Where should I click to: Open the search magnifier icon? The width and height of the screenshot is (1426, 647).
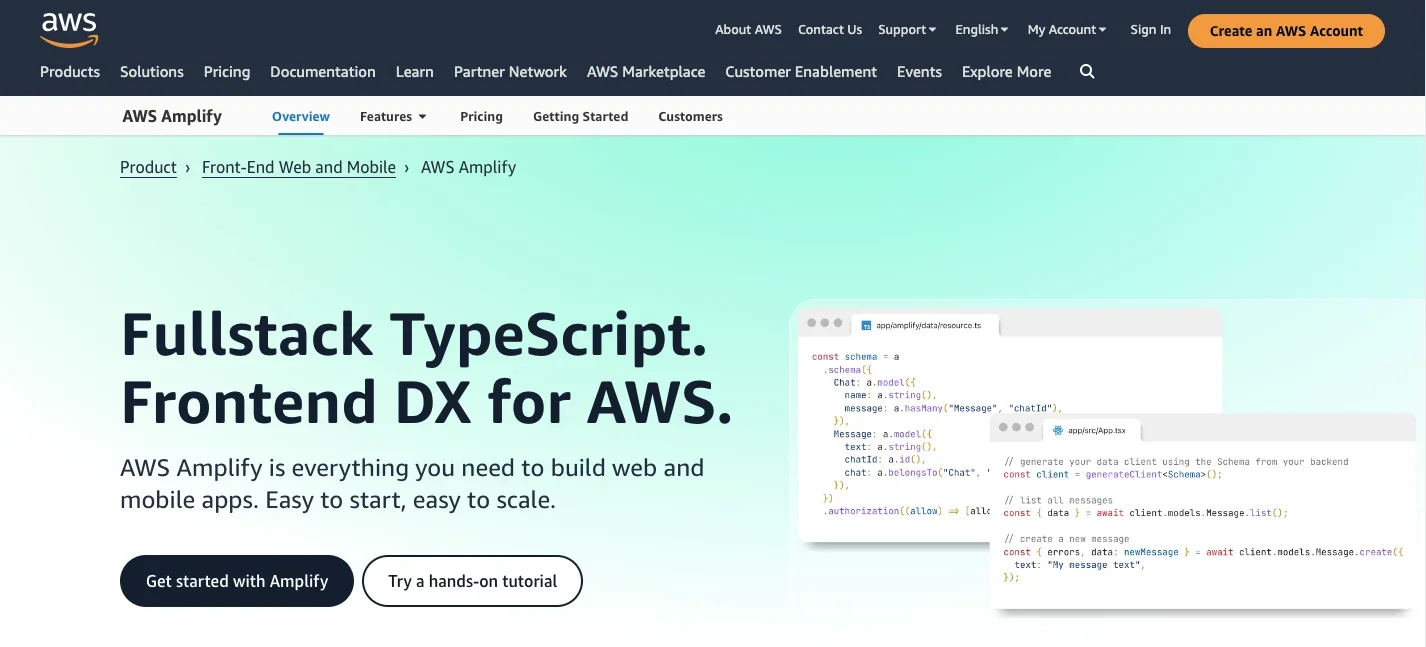point(1087,72)
